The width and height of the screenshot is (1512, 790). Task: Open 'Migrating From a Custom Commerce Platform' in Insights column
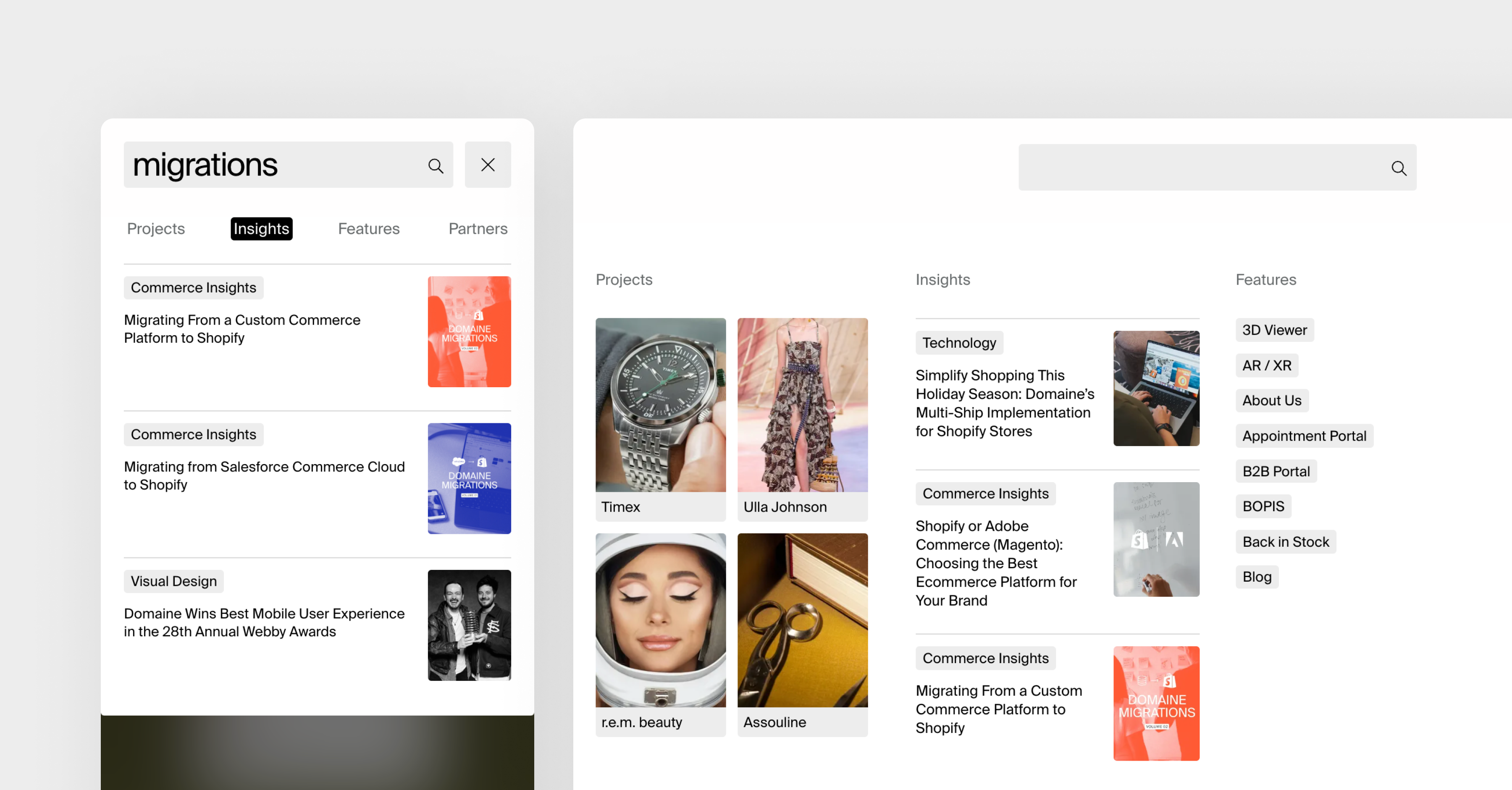pyautogui.click(x=998, y=709)
